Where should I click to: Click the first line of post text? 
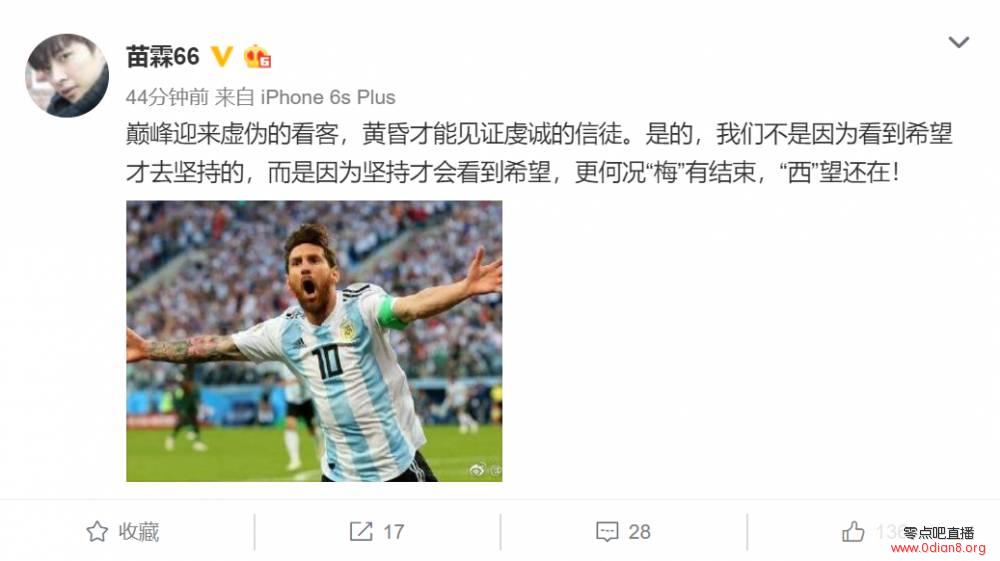539,134
